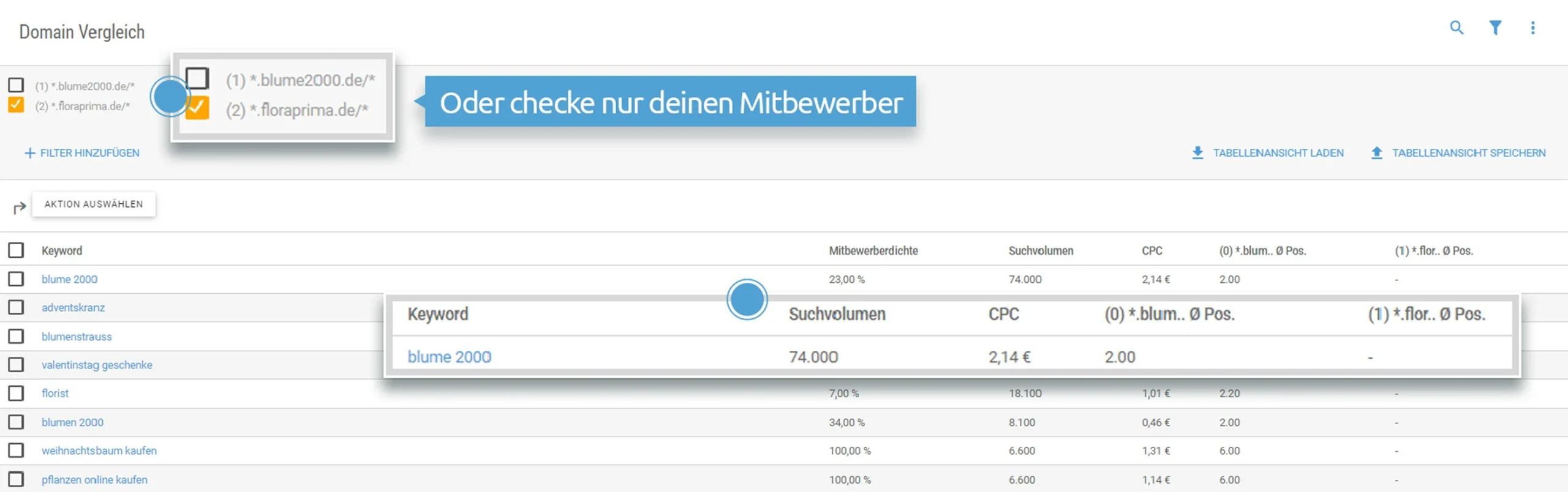The width and height of the screenshot is (1568, 494).
Task: Open the weihnachtsbaum kaufen keyword link
Action: click(99, 451)
